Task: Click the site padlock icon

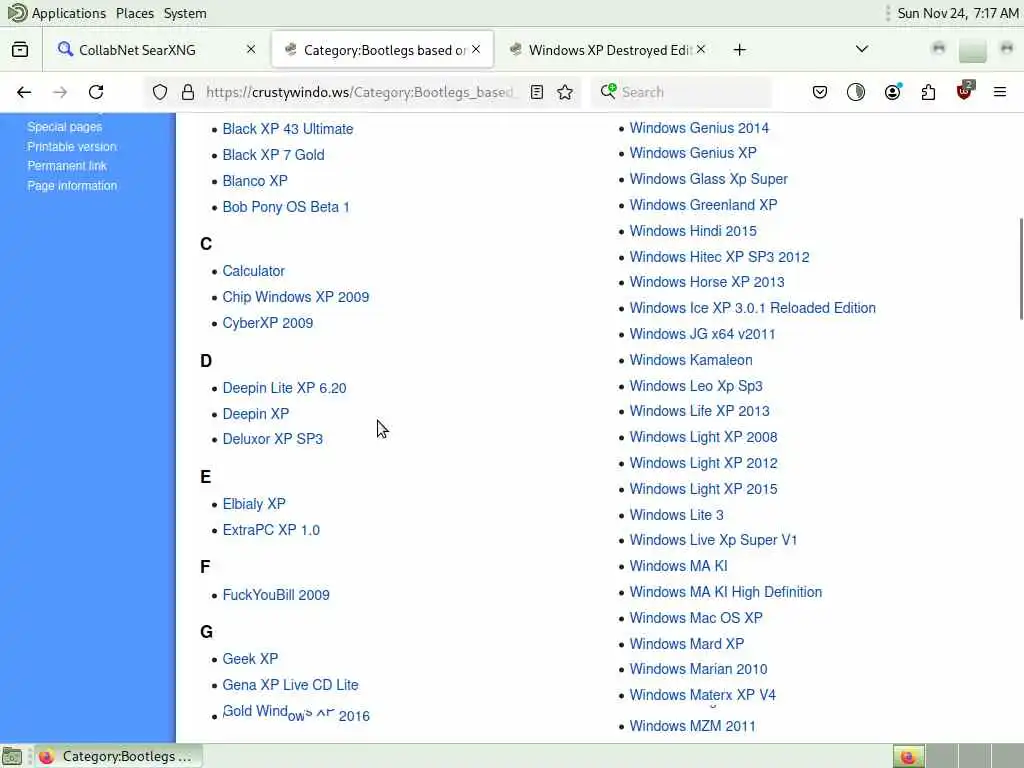Action: click(x=188, y=92)
